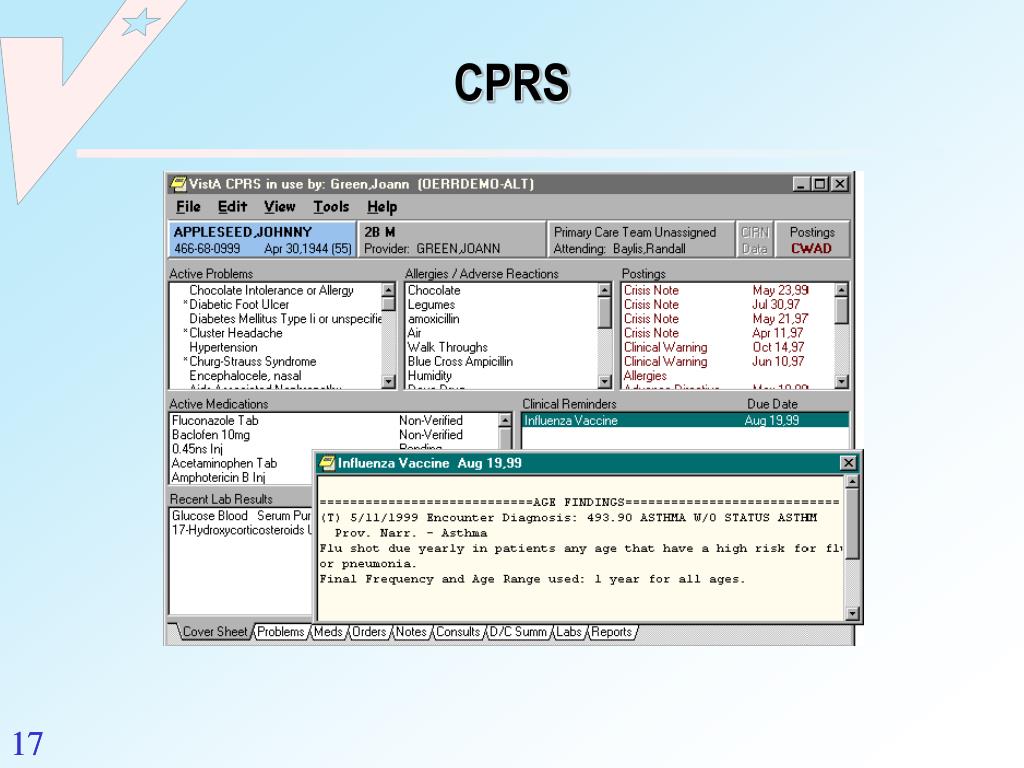Click the Active Problems list down arrow
This screenshot has width=1024, height=768.
tap(389, 381)
